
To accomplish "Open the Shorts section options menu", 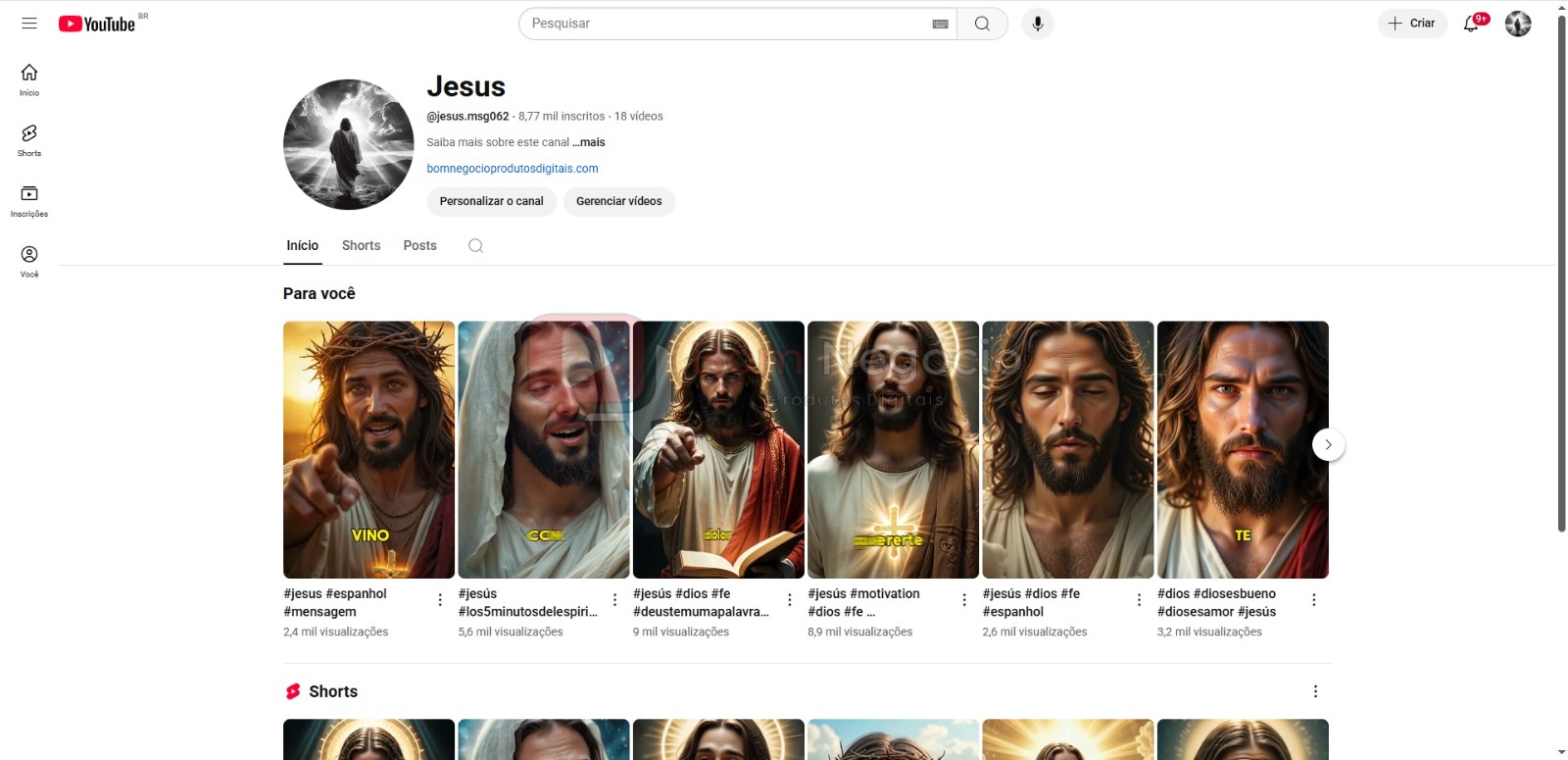I will pyautogui.click(x=1315, y=691).
